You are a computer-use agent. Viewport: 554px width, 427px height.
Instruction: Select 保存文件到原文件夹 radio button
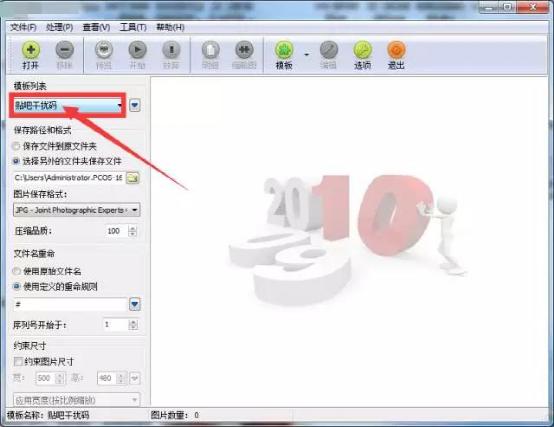click(x=16, y=146)
